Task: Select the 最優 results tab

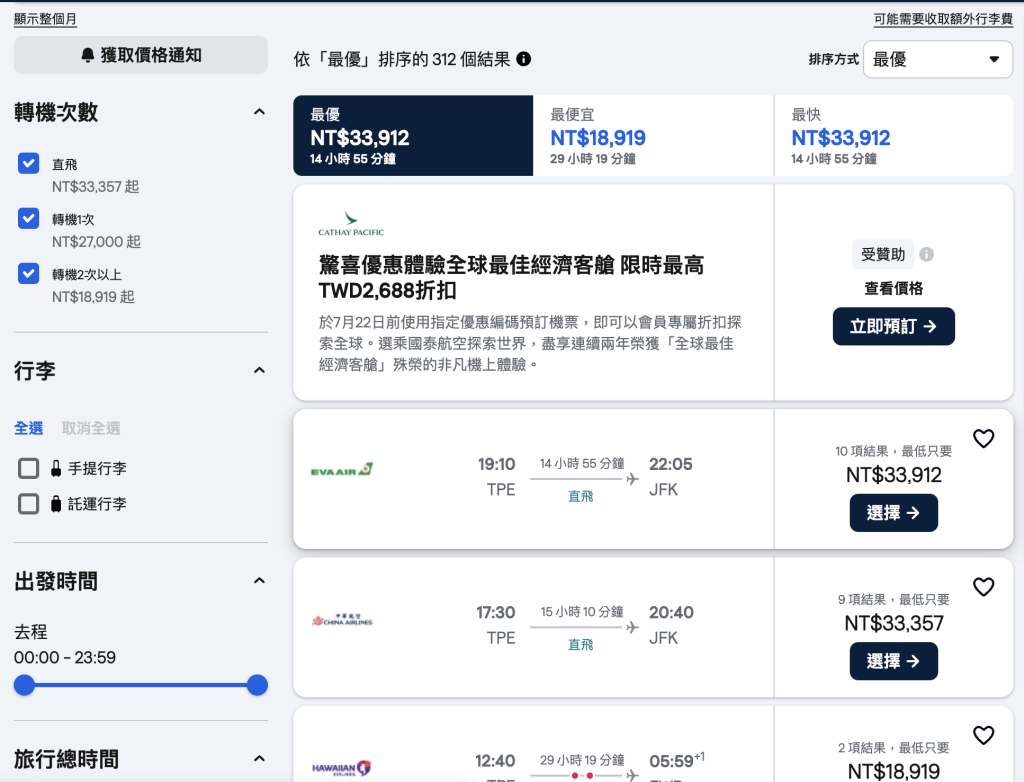Action: pos(413,136)
